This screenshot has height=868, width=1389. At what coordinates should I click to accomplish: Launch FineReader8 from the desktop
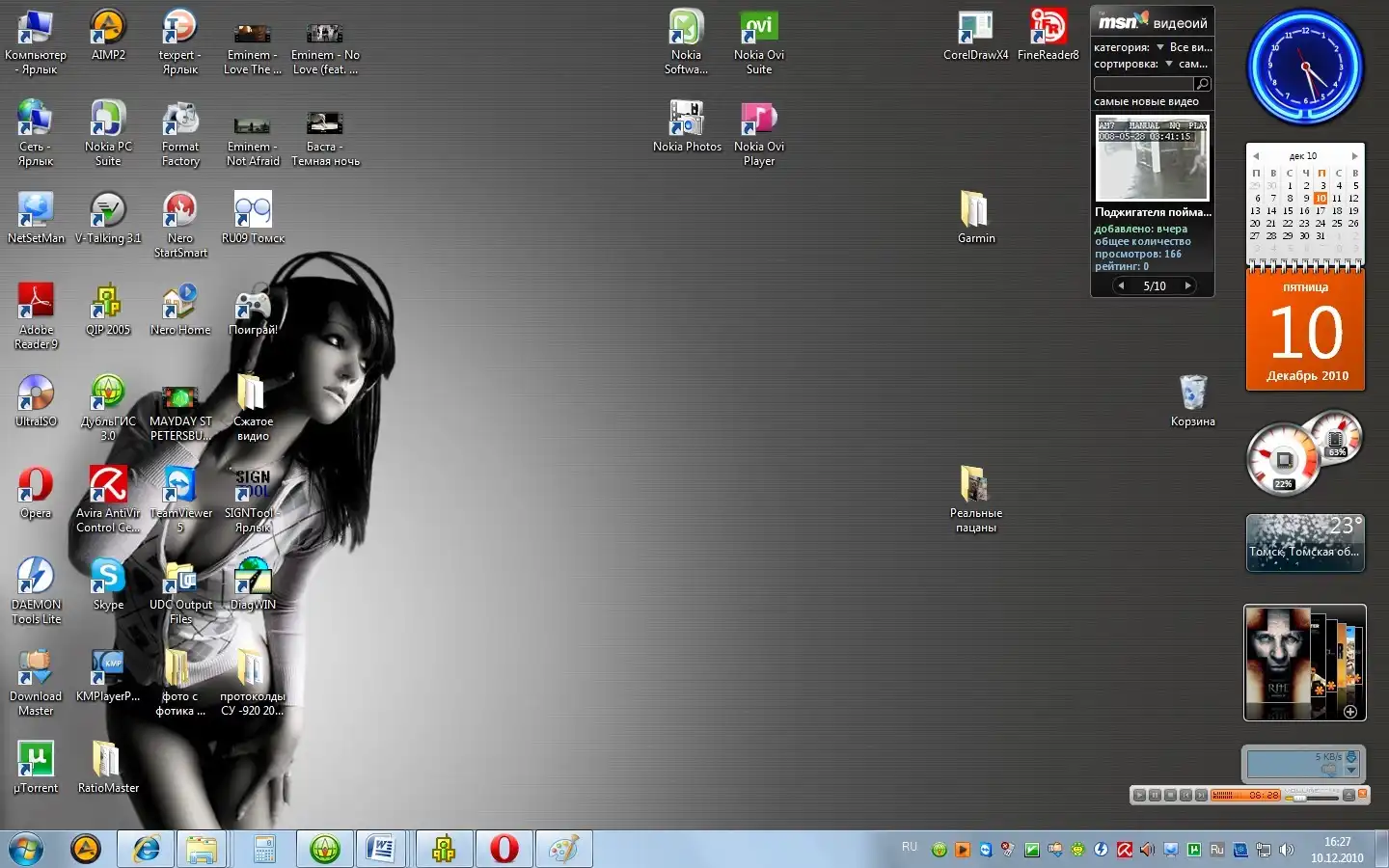pos(1048,29)
